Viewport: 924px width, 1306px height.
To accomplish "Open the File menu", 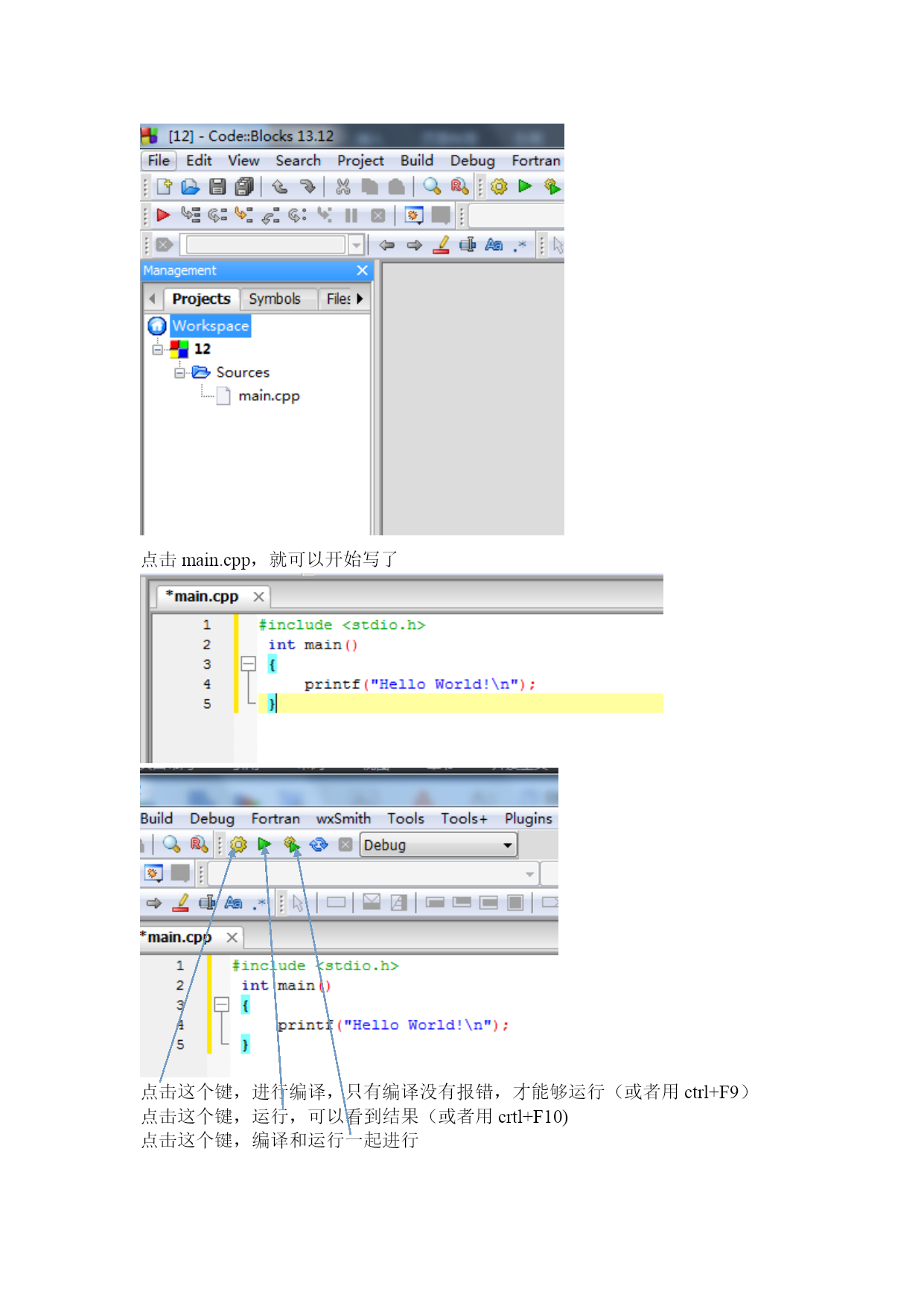I will coord(158,160).
